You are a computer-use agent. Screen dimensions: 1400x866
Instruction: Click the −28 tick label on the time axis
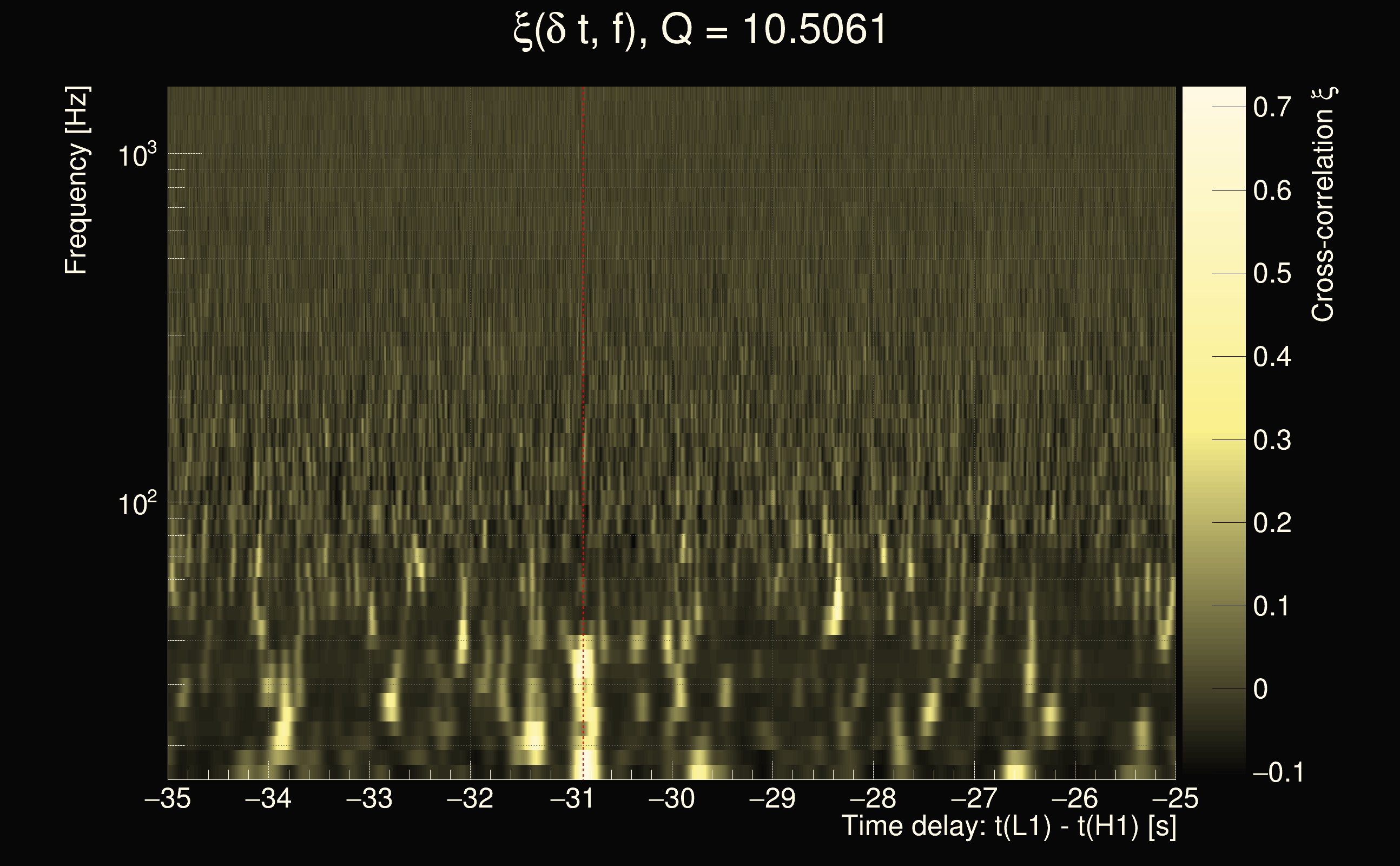[873, 798]
